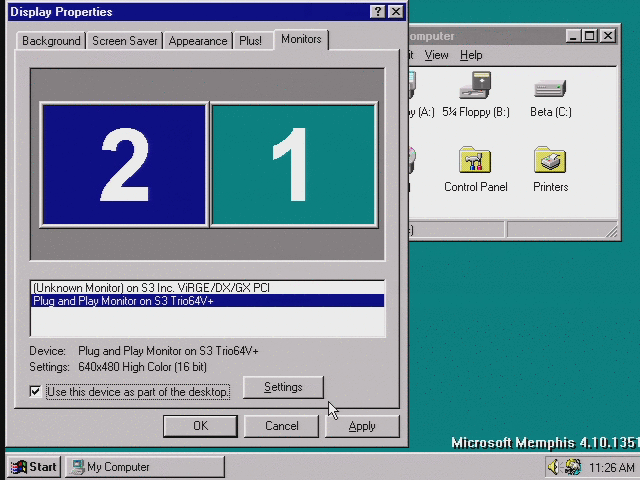Click the taskbar clock showing 11:26 AM
640x480 pixels.
611,467
